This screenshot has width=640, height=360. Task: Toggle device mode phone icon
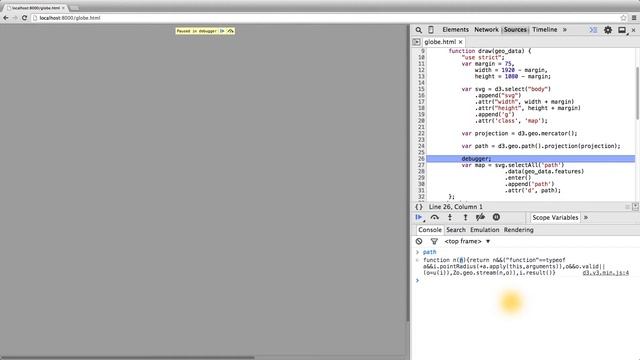point(431,30)
